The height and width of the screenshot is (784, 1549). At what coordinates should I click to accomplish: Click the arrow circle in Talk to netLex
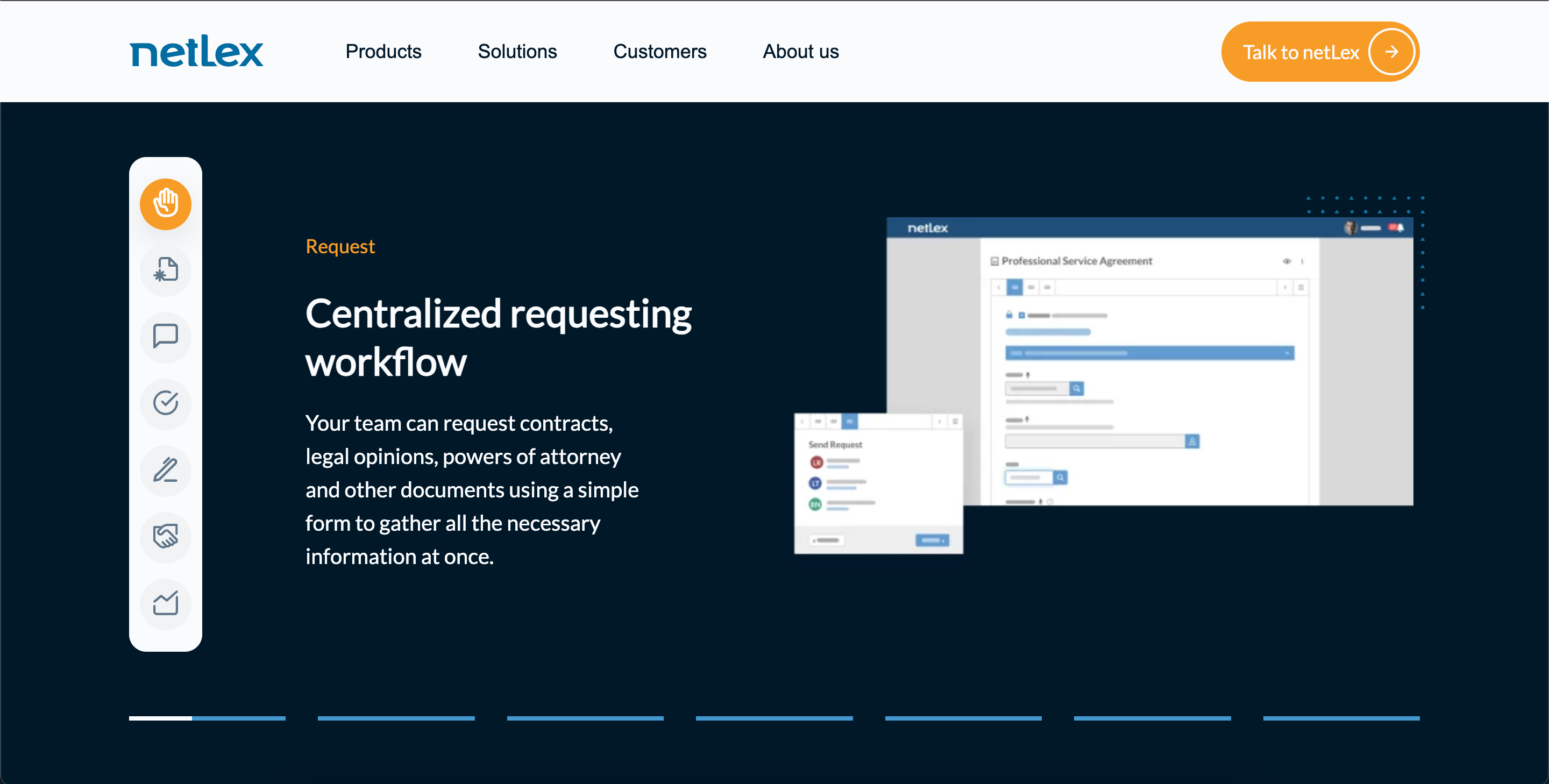pyautogui.click(x=1391, y=52)
